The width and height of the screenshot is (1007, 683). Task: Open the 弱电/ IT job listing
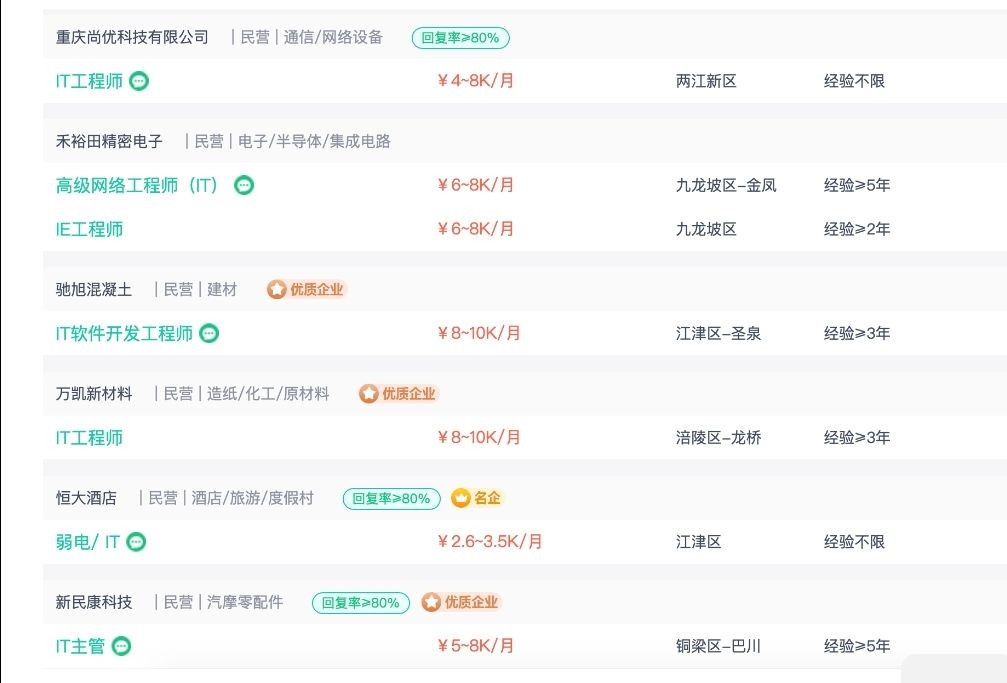click(x=87, y=542)
